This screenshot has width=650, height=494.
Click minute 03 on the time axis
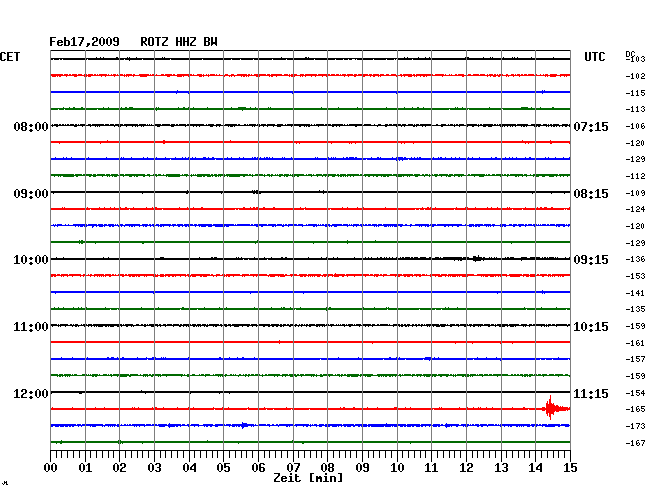point(154,468)
